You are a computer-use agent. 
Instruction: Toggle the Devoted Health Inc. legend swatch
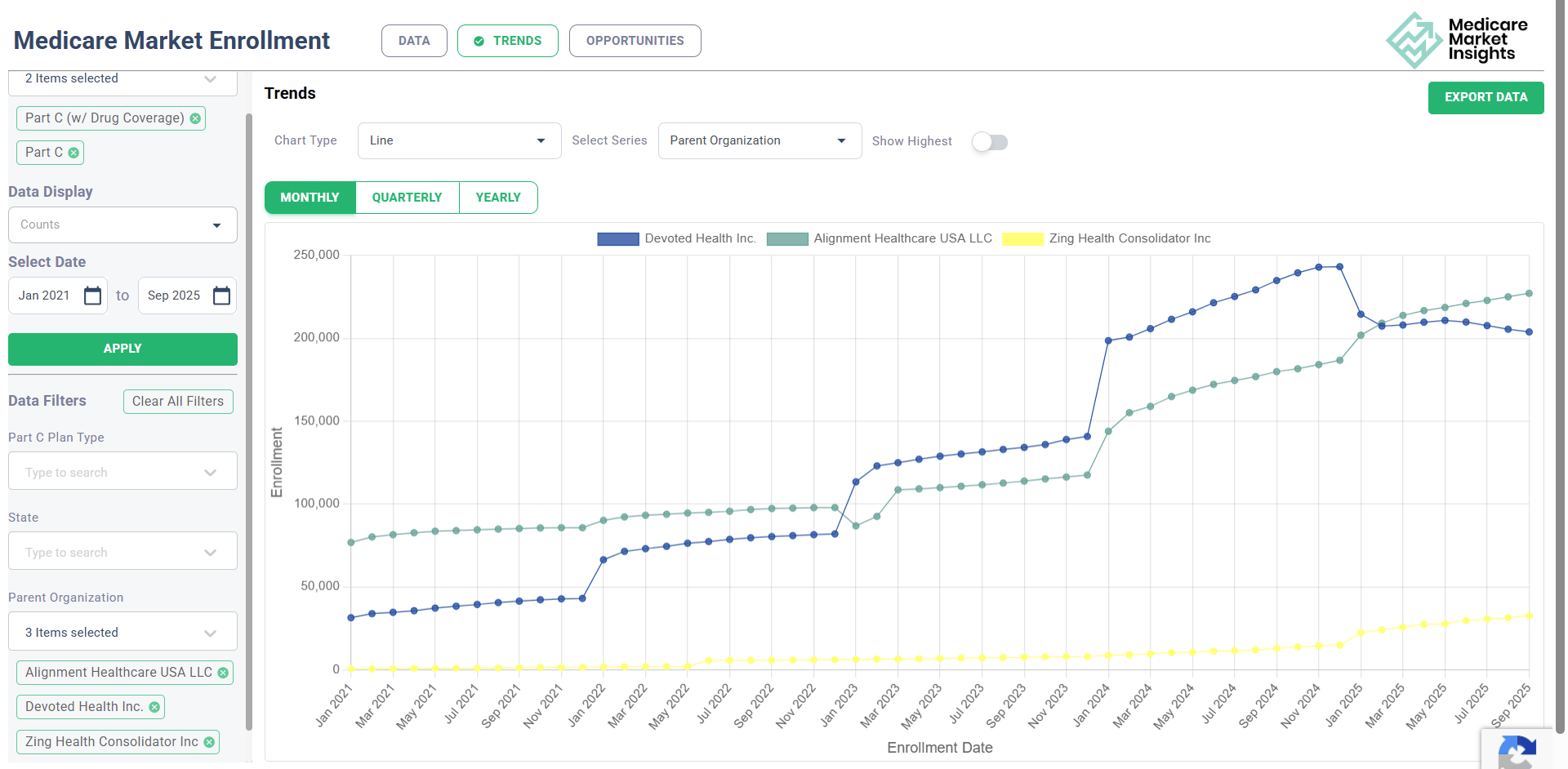coord(618,239)
